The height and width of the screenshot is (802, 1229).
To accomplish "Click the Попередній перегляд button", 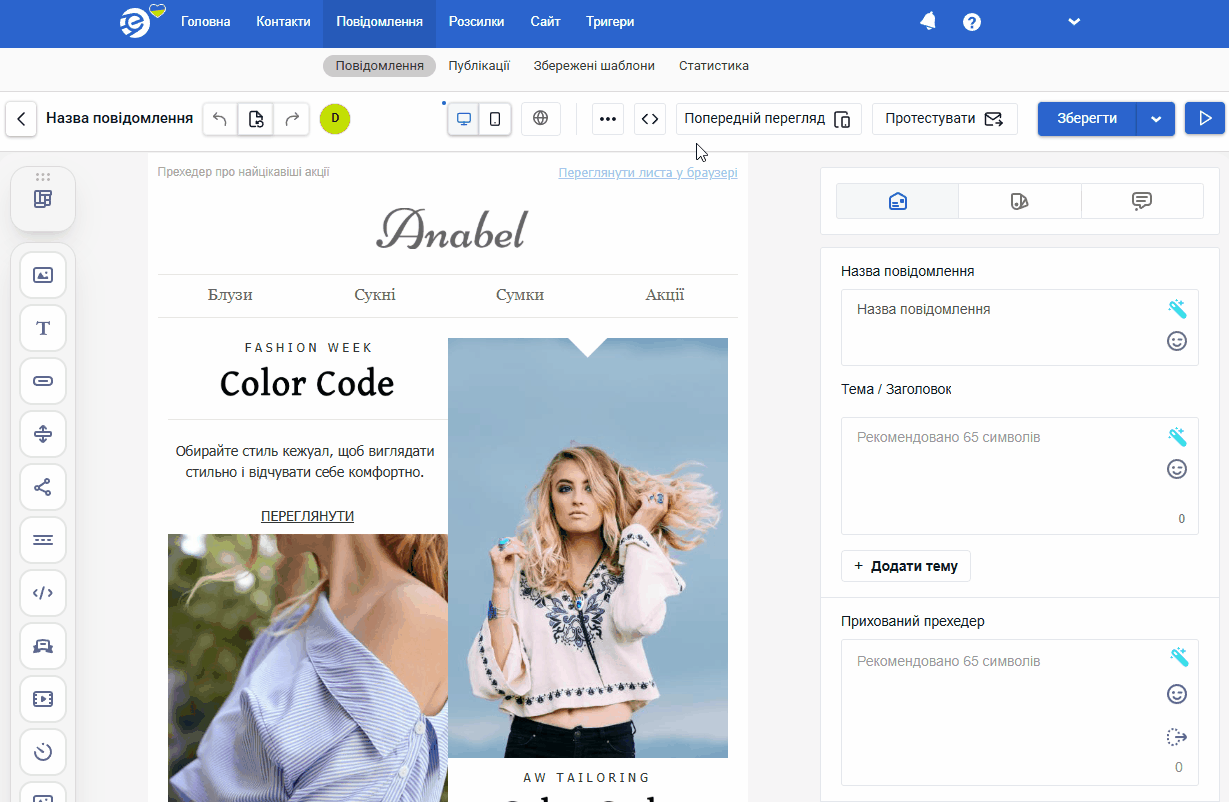I will coord(768,119).
